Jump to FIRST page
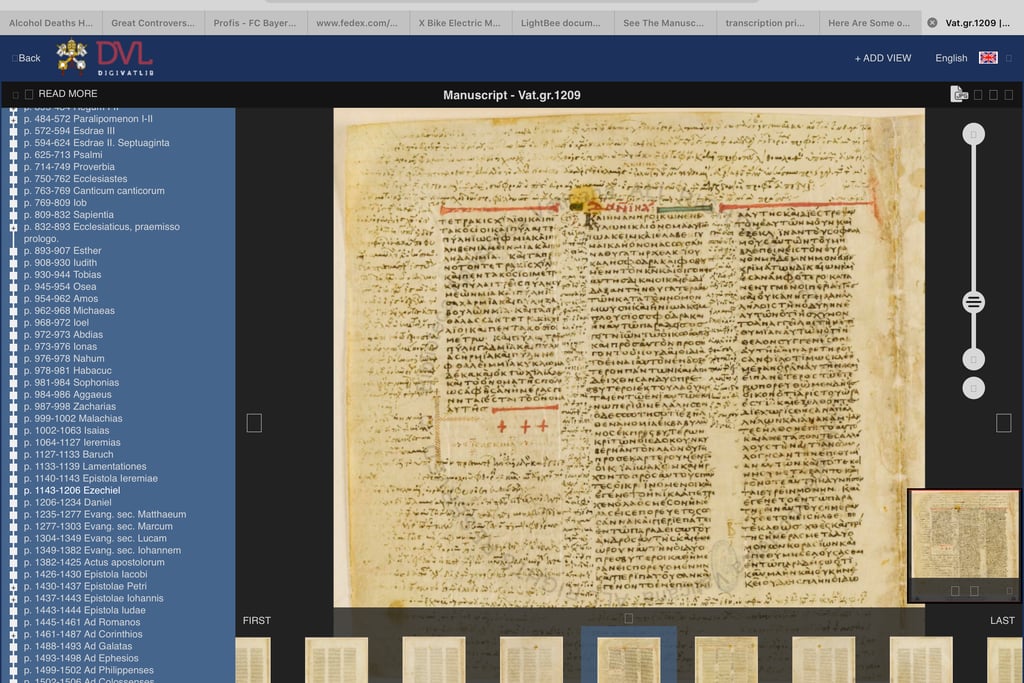1024x683 pixels. pyautogui.click(x=257, y=620)
